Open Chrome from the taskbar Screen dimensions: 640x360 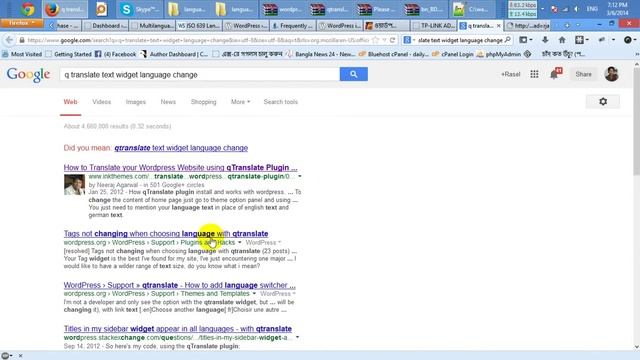pyautogui.click(x=27, y=9)
